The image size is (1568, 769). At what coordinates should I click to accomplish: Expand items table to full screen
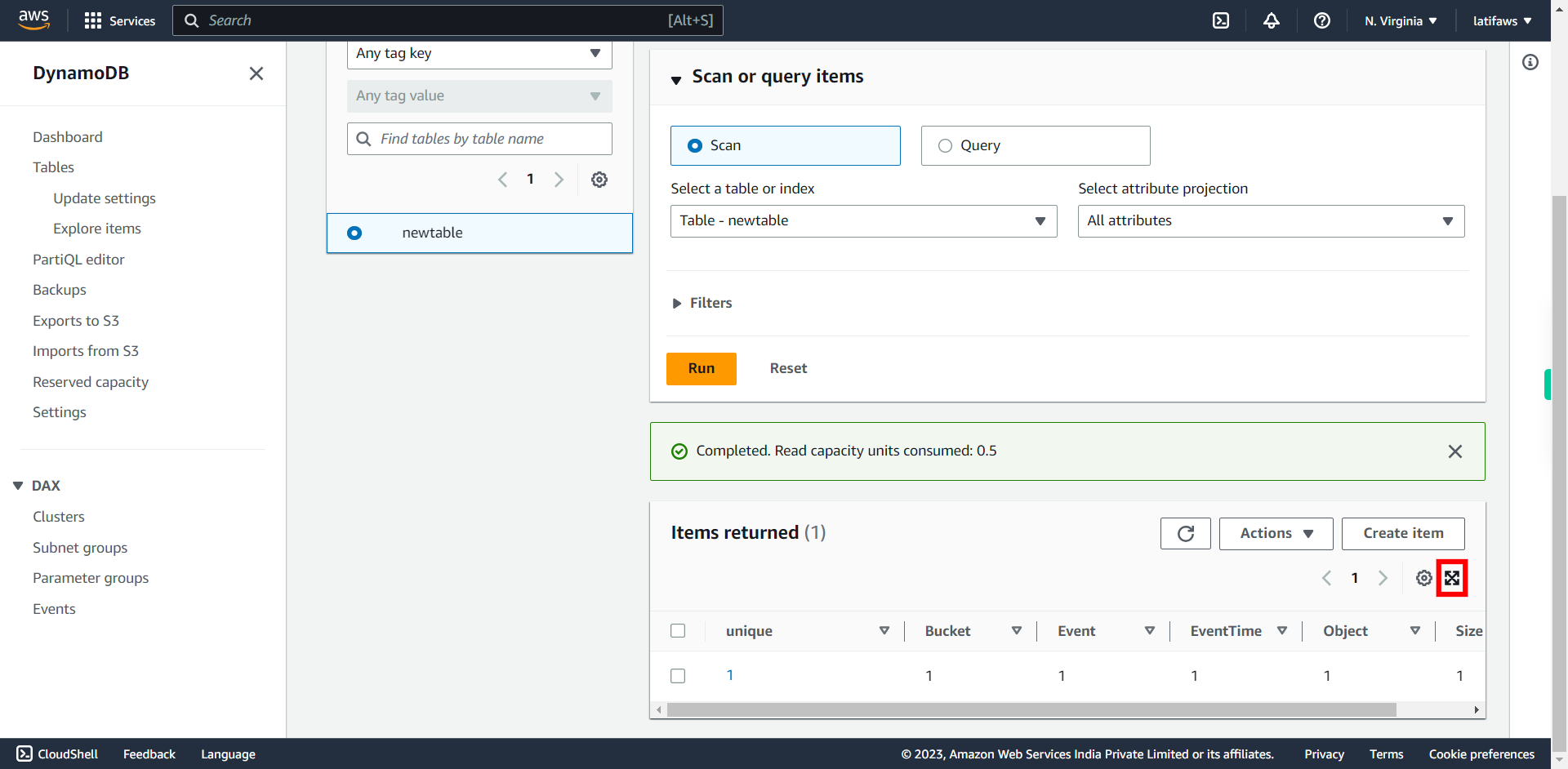[x=1452, y=578]
